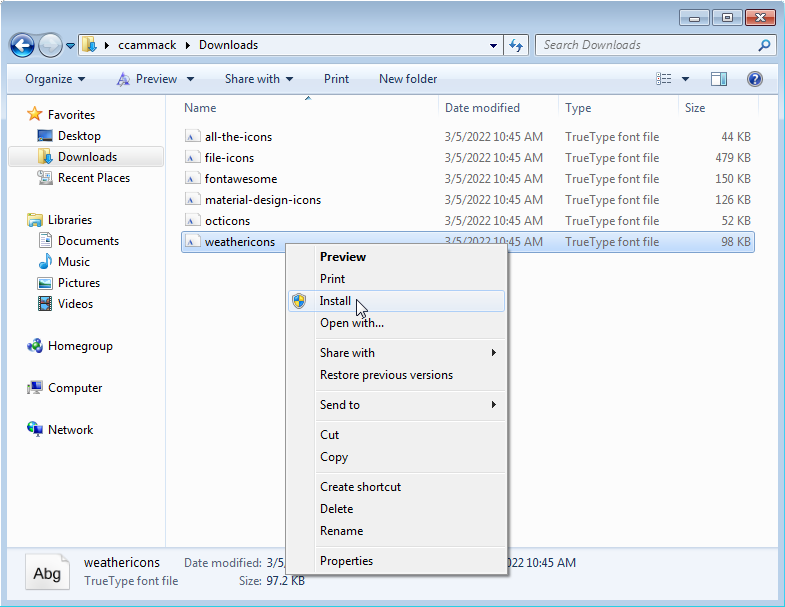Image resolution: width=785 pixels, height=607 pixels.
Task: Expand the Preview button dropdown arrow
Action: click(190, 79)
